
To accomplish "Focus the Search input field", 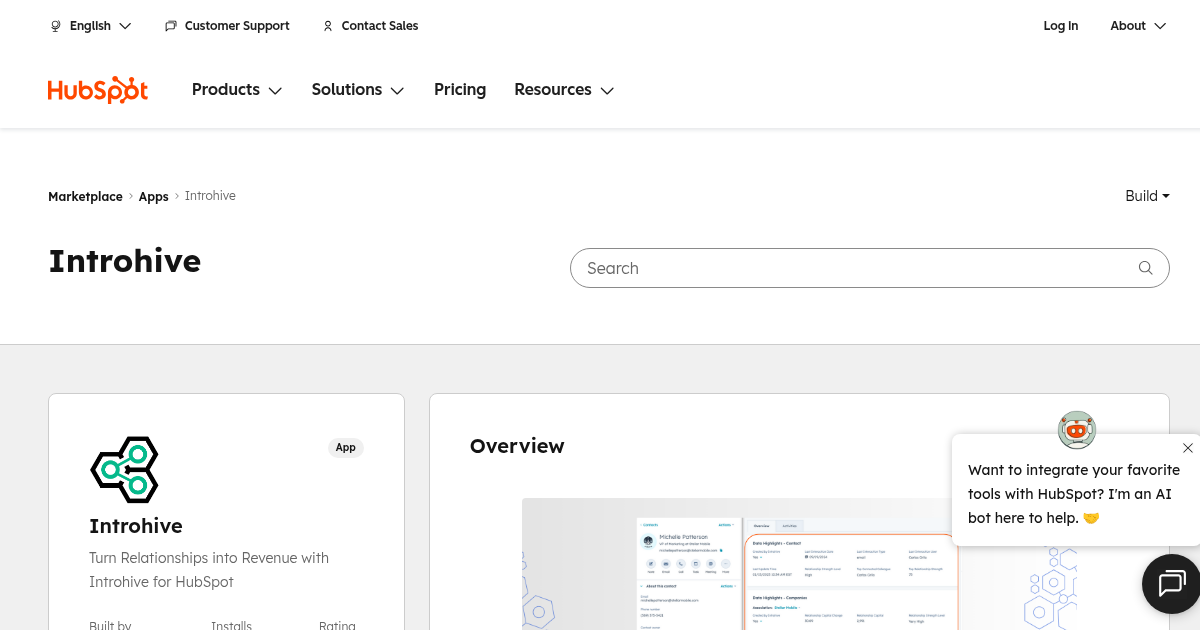I will (870, 268).
